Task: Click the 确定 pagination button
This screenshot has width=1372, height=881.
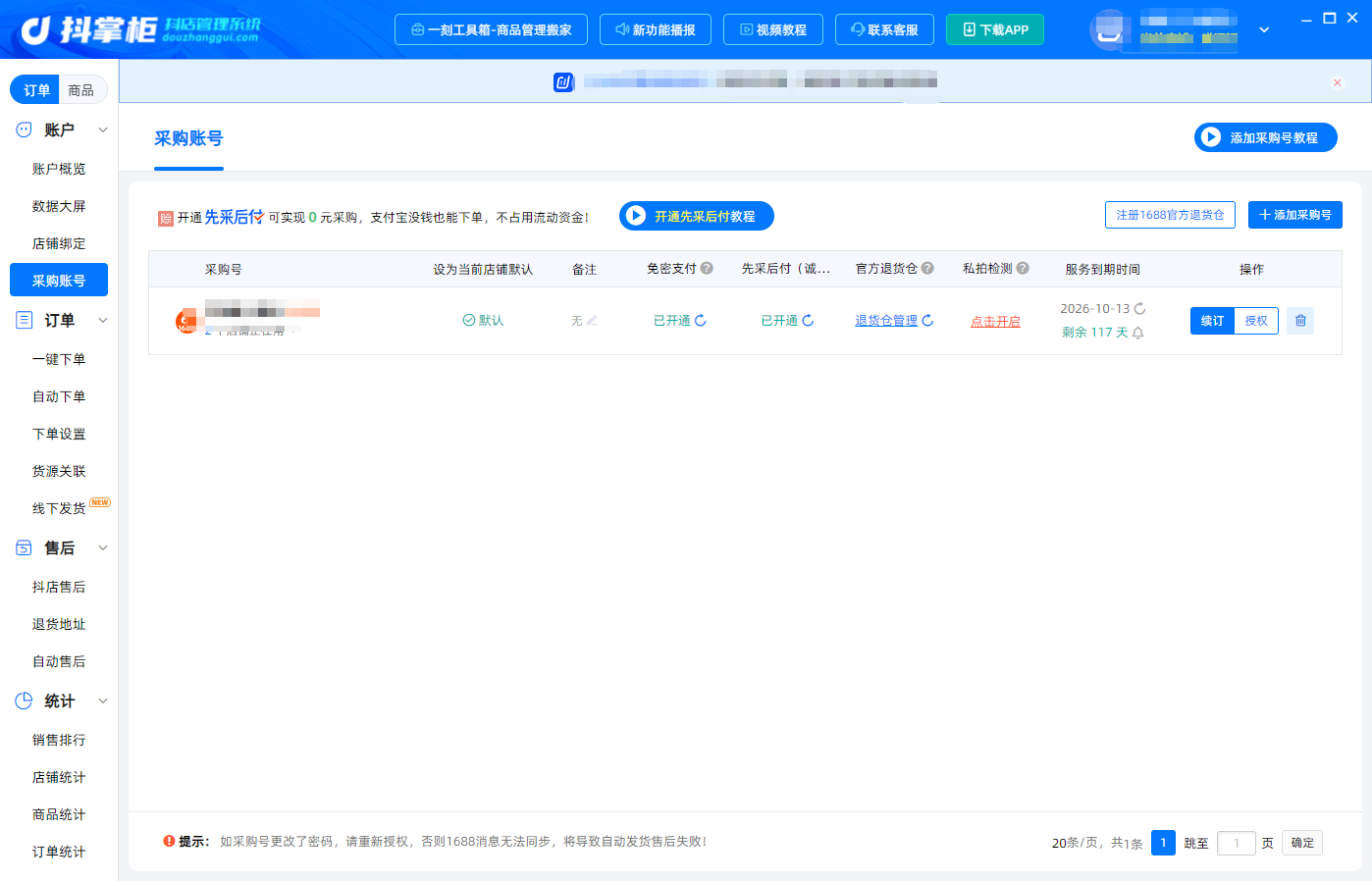Action: [1302, 843]
